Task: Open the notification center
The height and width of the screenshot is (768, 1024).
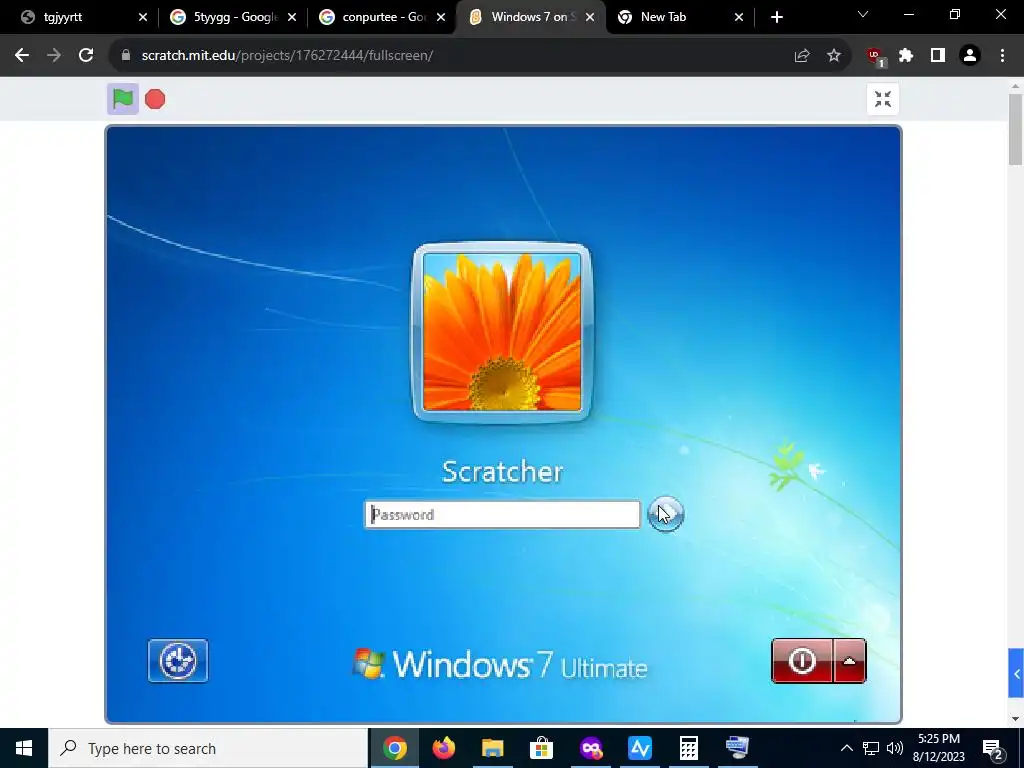Action: (x=993, y=749)
